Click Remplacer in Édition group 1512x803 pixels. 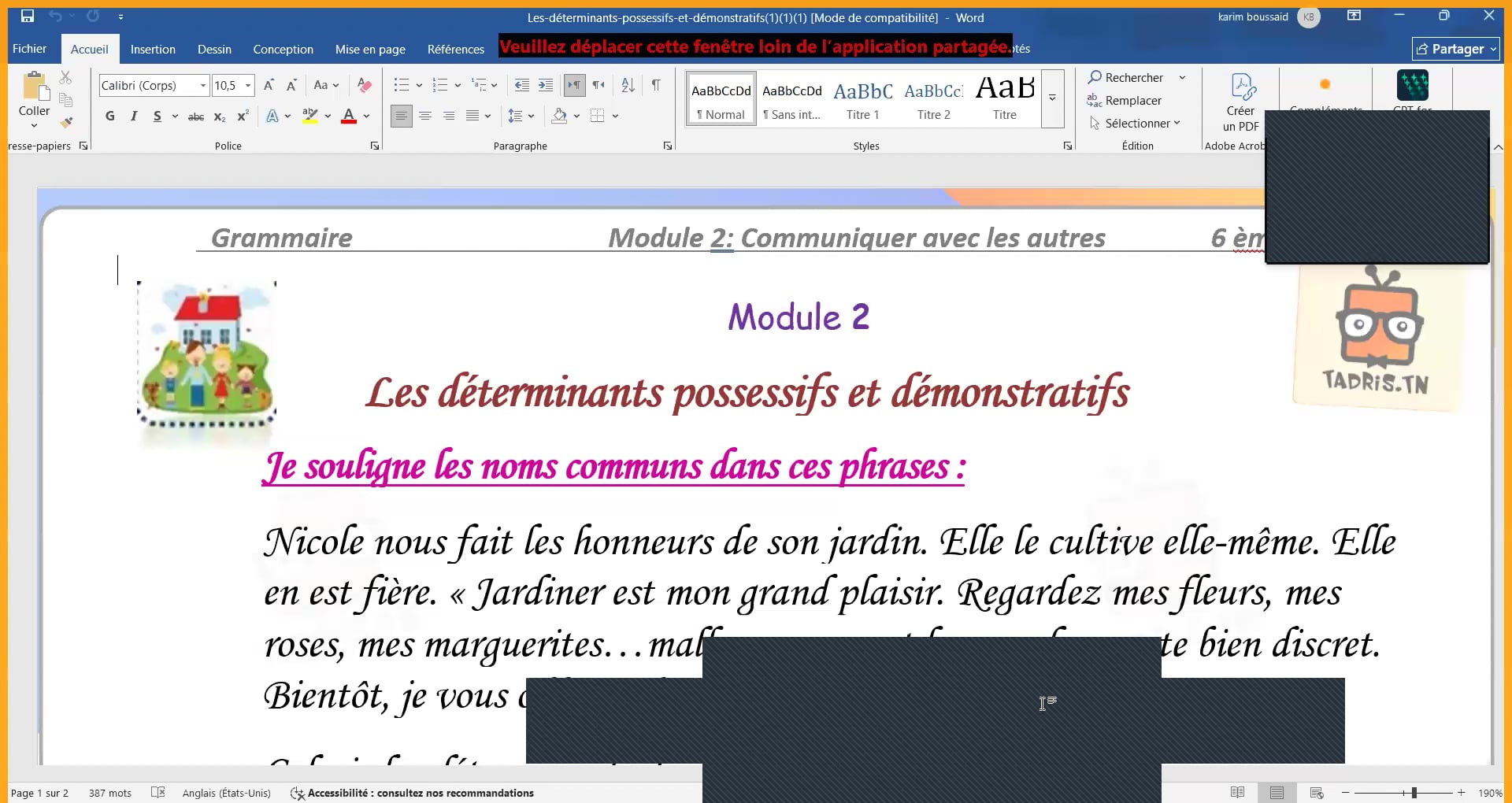coord(1125,101)
